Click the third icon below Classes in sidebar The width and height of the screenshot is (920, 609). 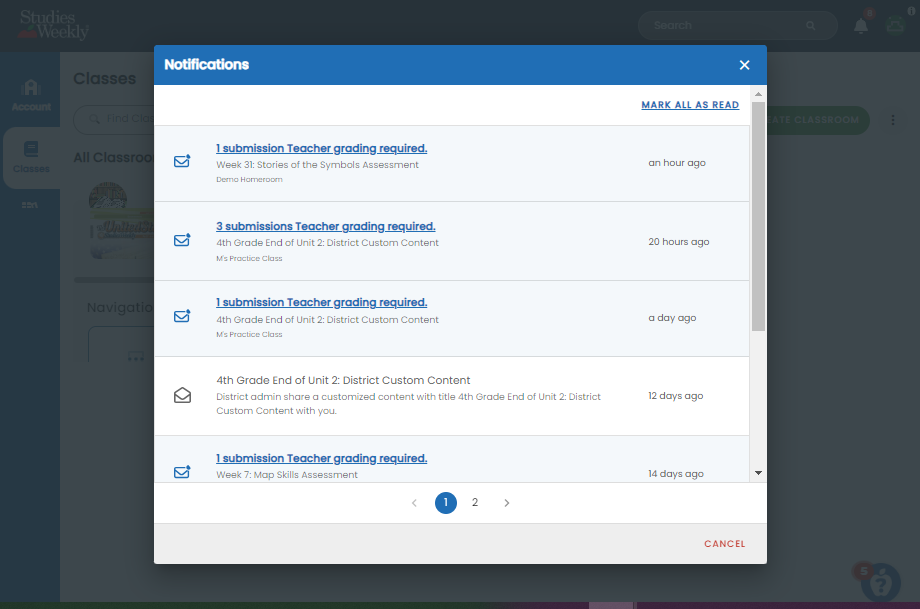tap(30, 205)
